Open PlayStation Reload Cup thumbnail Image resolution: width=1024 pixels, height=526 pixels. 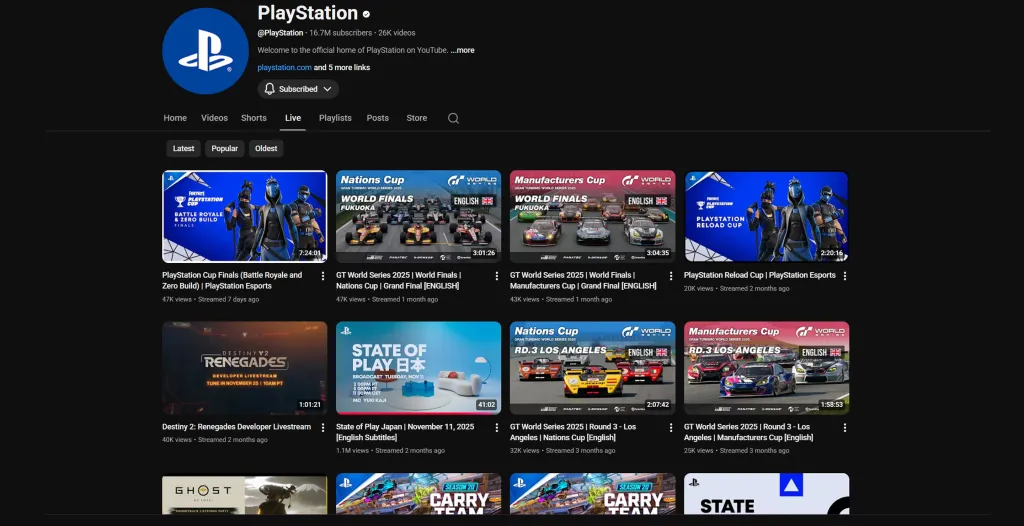tap(767, 216)
